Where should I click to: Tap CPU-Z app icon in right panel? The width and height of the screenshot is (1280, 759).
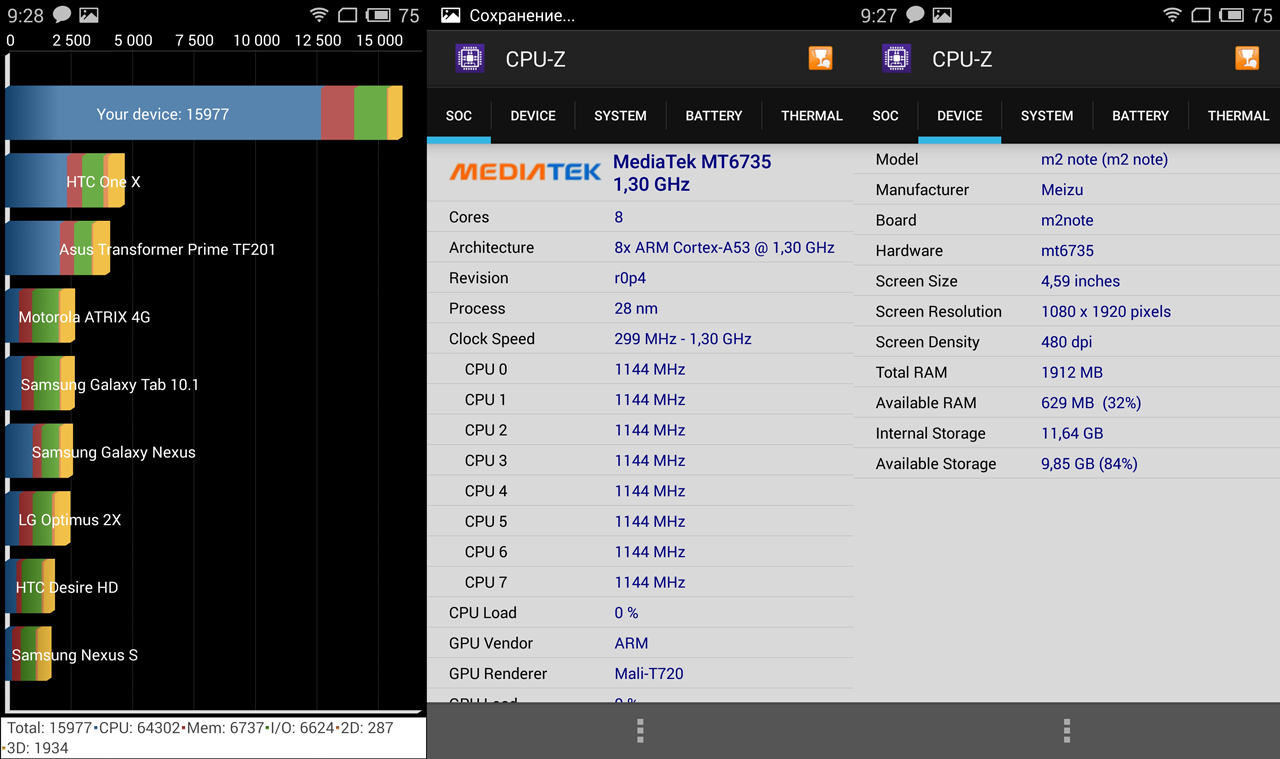pyautogui.click(x=896, y=58)
